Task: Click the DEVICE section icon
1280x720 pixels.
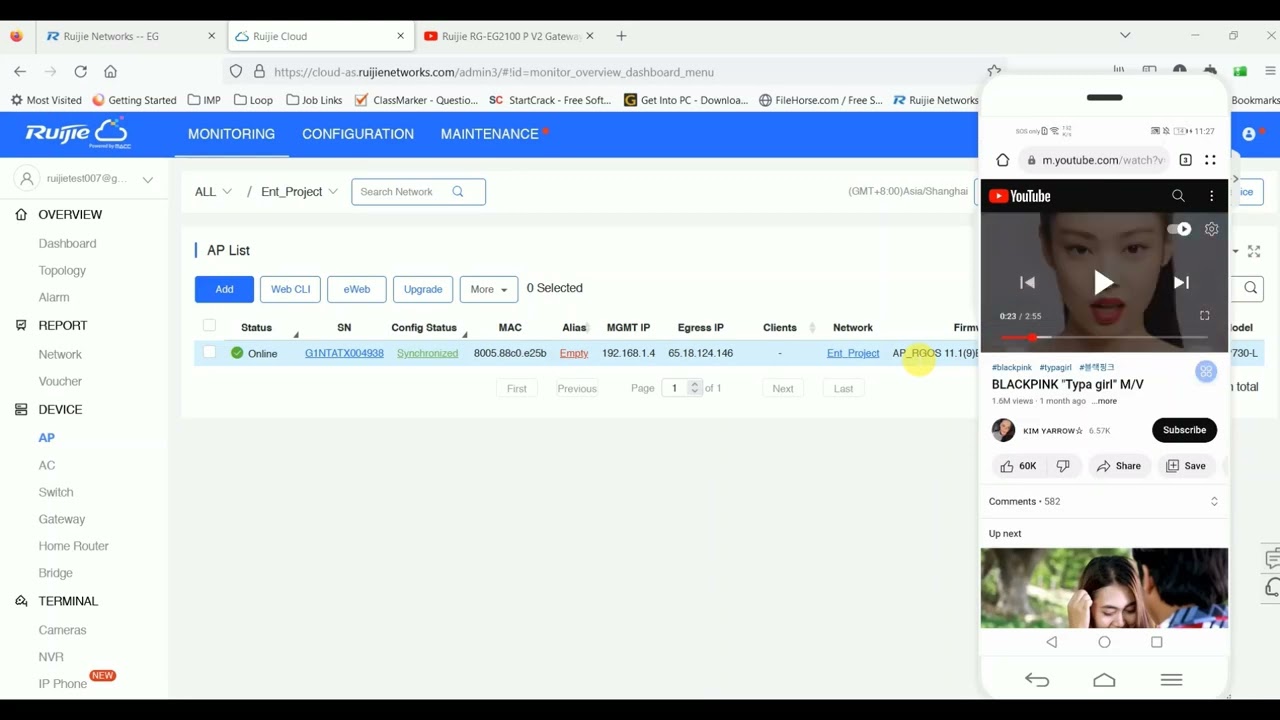Action: click(x=21, y=410)
